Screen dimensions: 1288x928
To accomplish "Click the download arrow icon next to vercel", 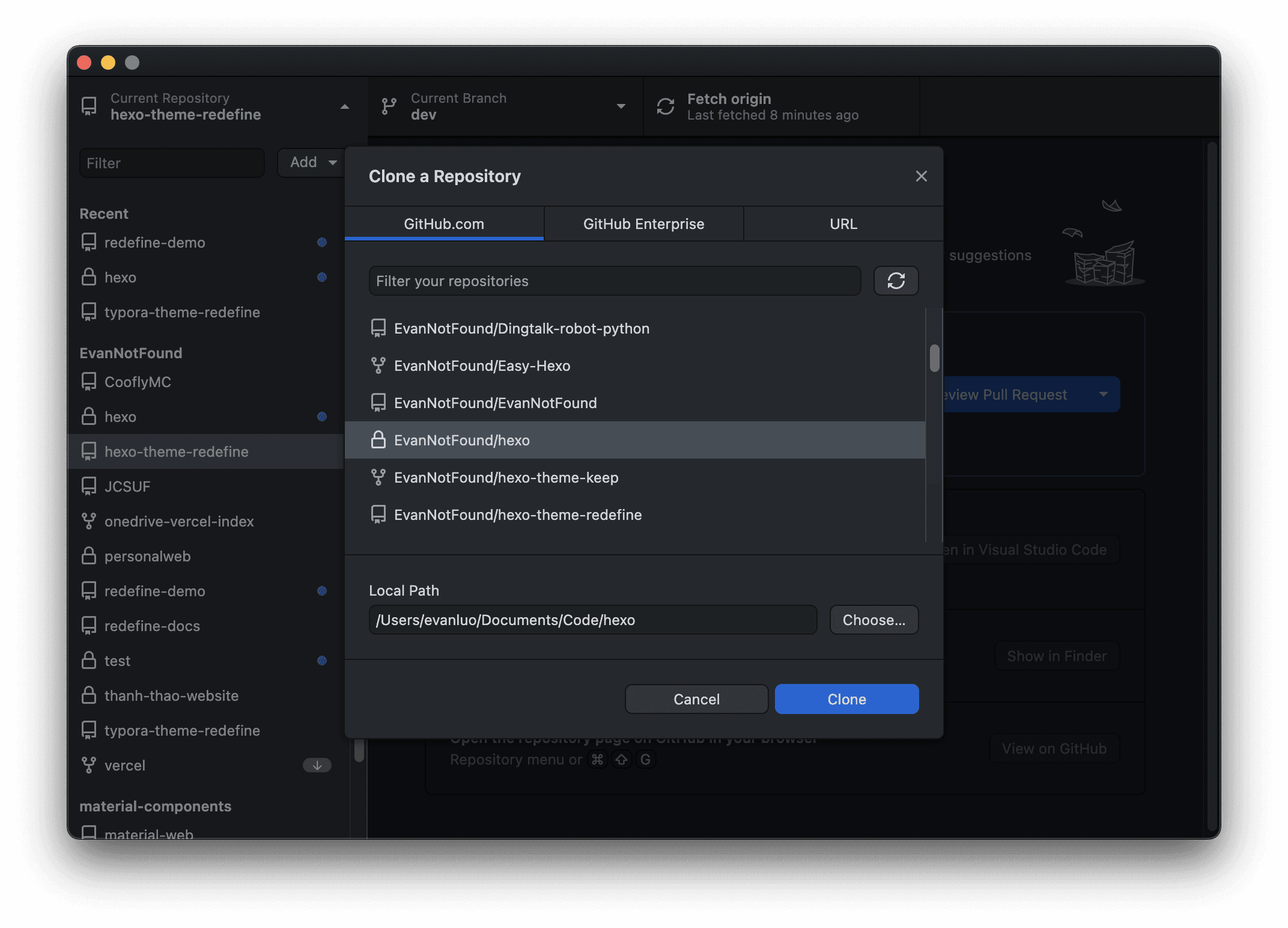I will (x=317, y=765).
